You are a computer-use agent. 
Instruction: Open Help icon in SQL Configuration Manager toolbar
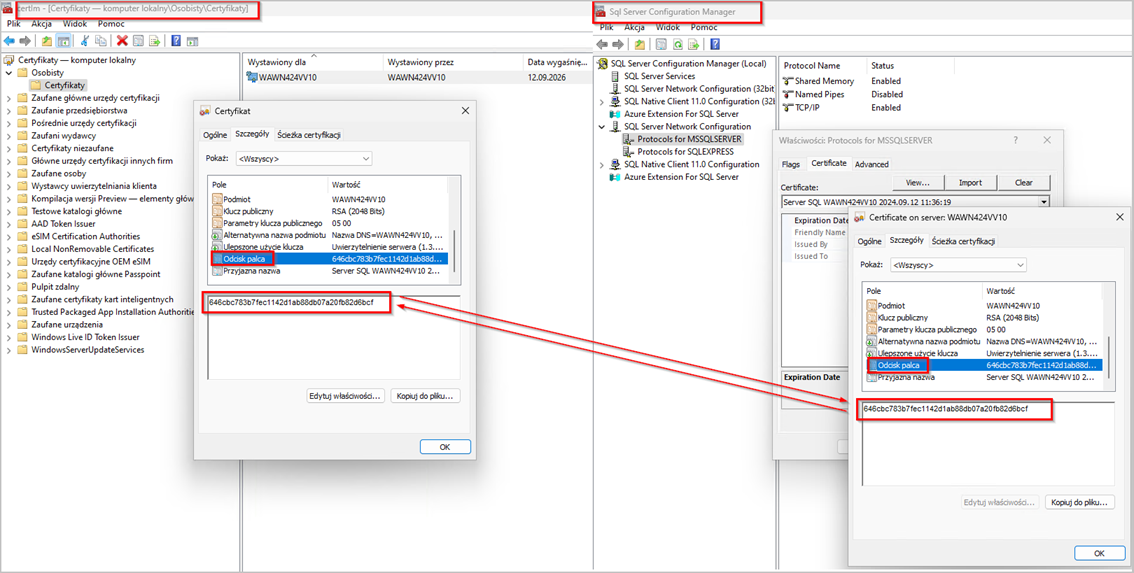715,44
